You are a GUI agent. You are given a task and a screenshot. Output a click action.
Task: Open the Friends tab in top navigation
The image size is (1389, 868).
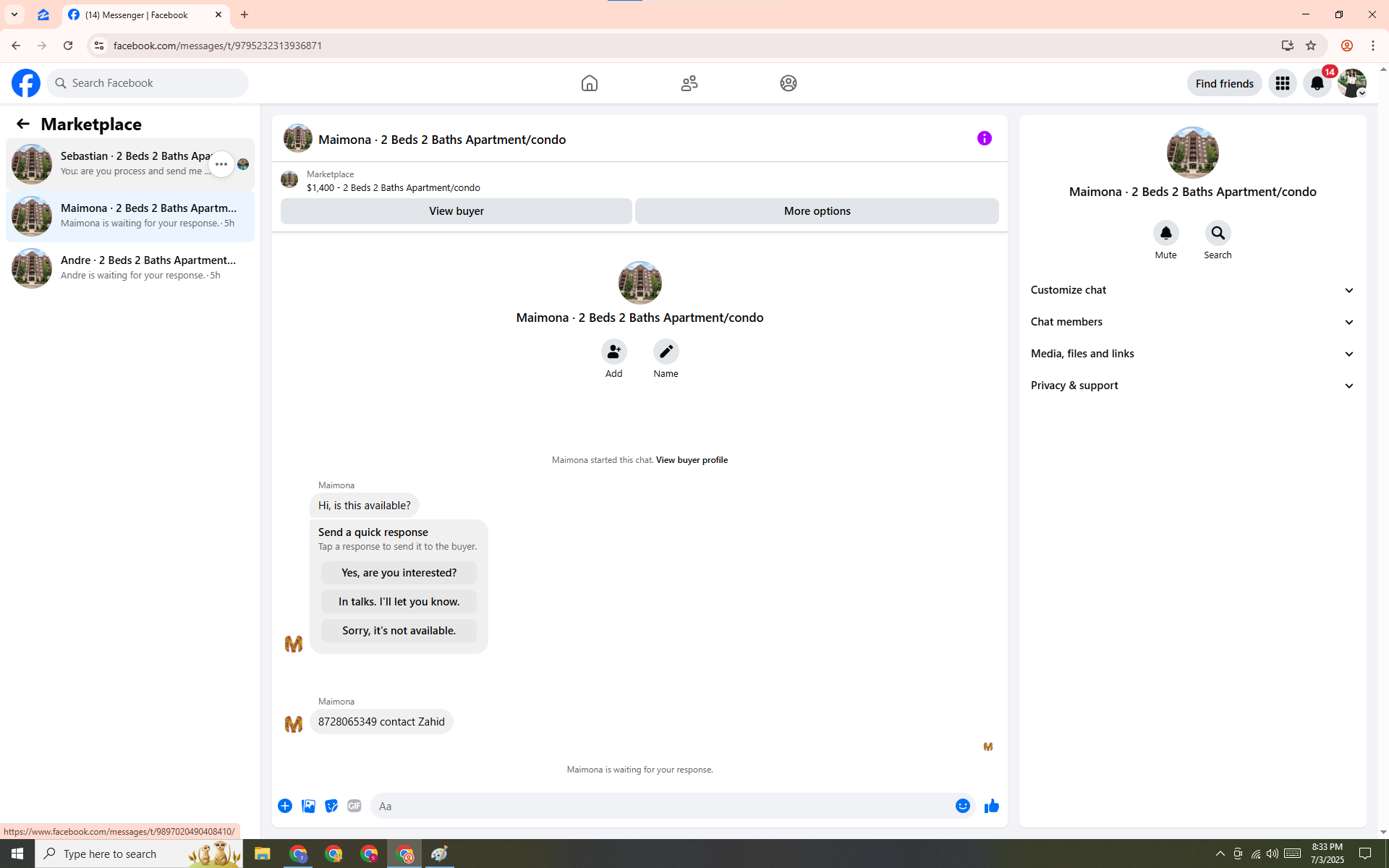click(x=689, y=83)
